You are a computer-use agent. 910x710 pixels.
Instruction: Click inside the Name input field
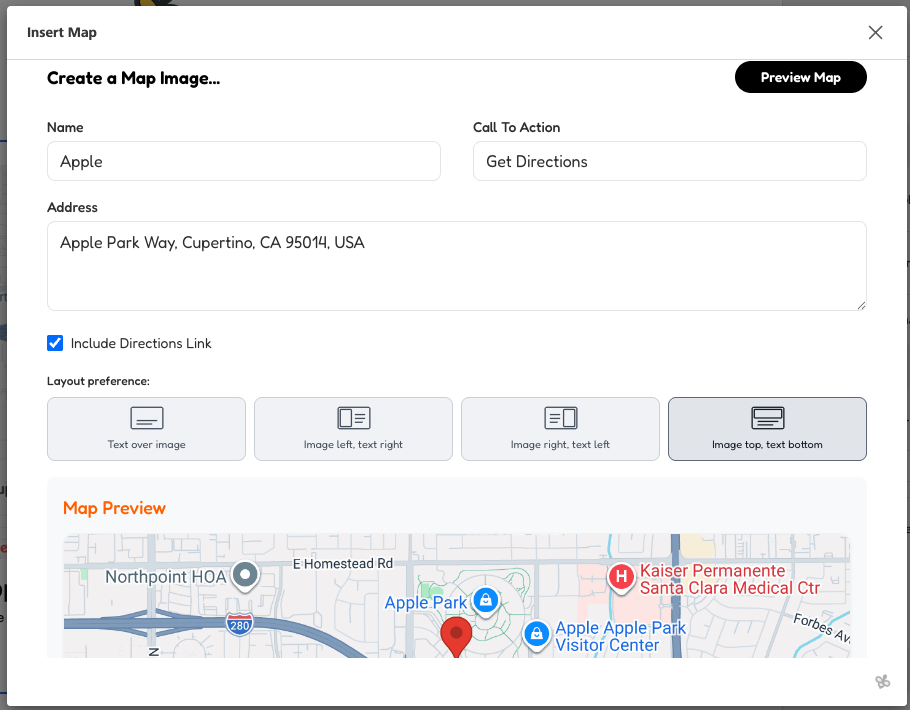pyautogui.click(x=243, y=161)
